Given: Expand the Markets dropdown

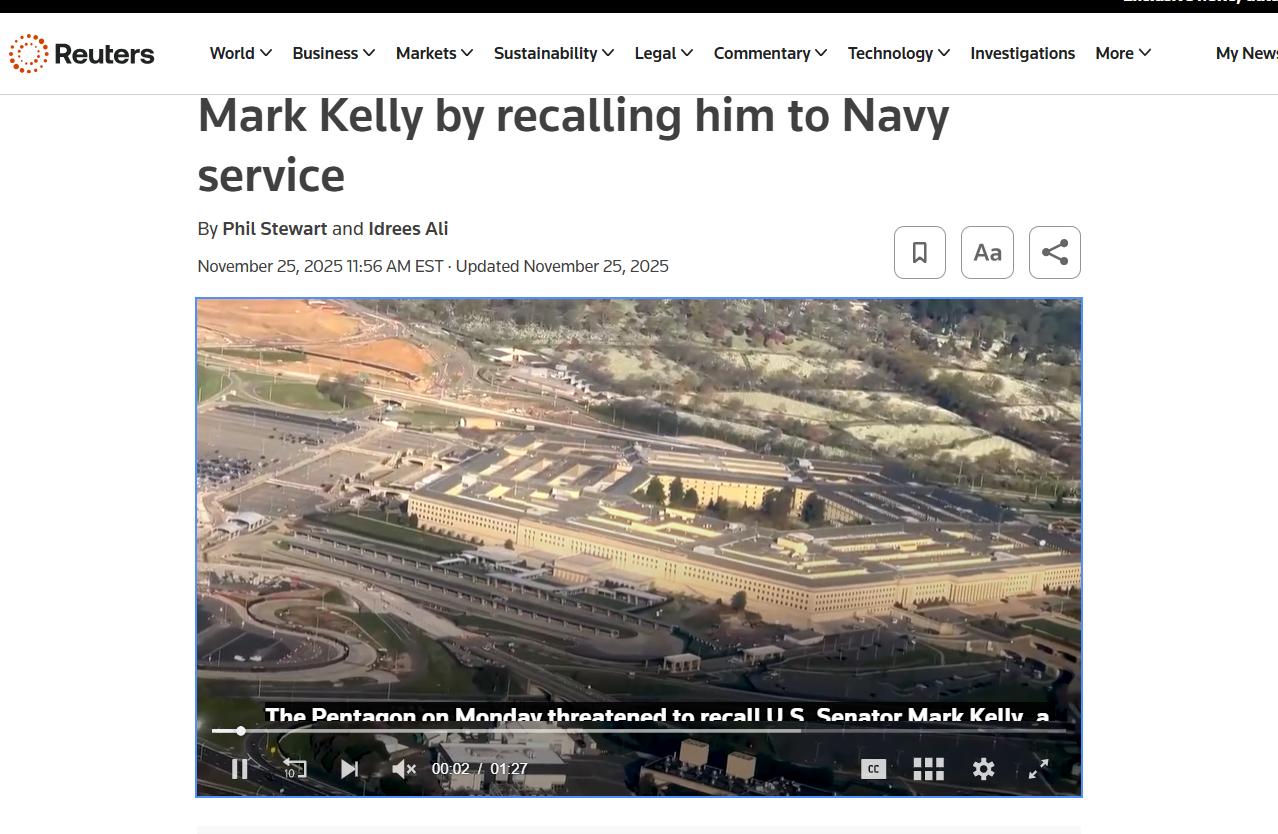Looking at the screenshot, I should 435,53.
